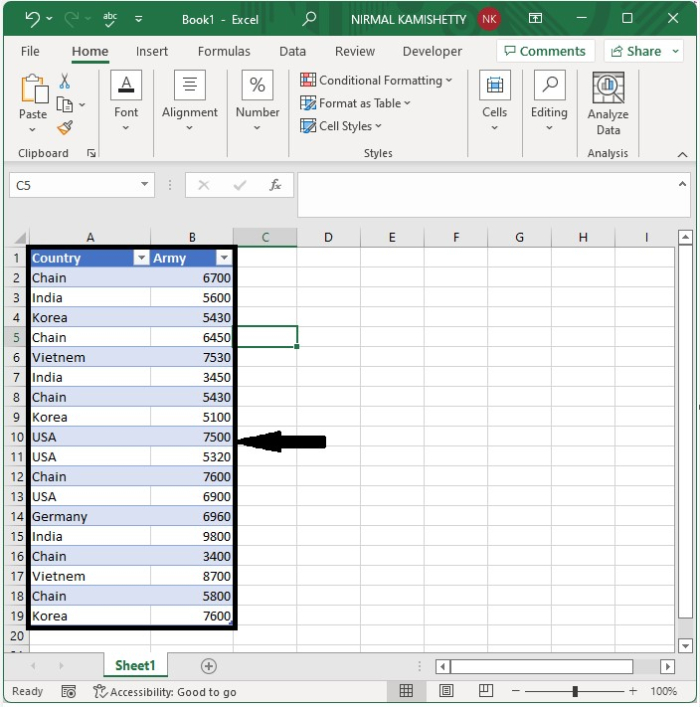The width and height of the screenshot is (700, 707).
Task: Click the Insert Function fx icon
Action: coord(275,185)
